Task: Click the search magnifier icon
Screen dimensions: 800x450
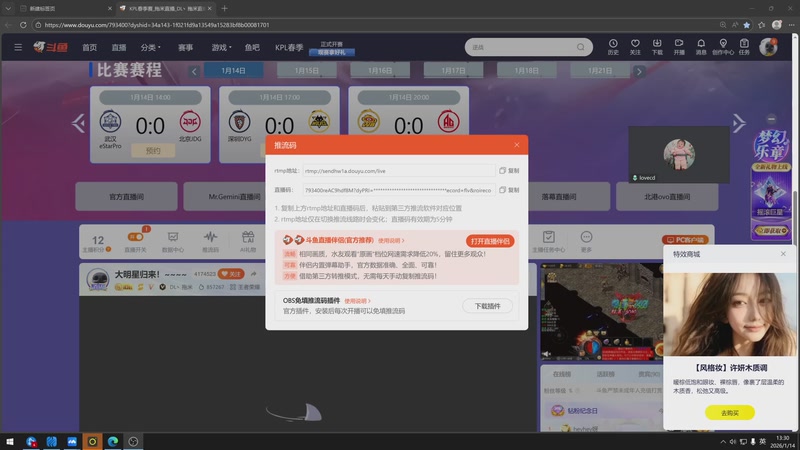Action: 581,47
